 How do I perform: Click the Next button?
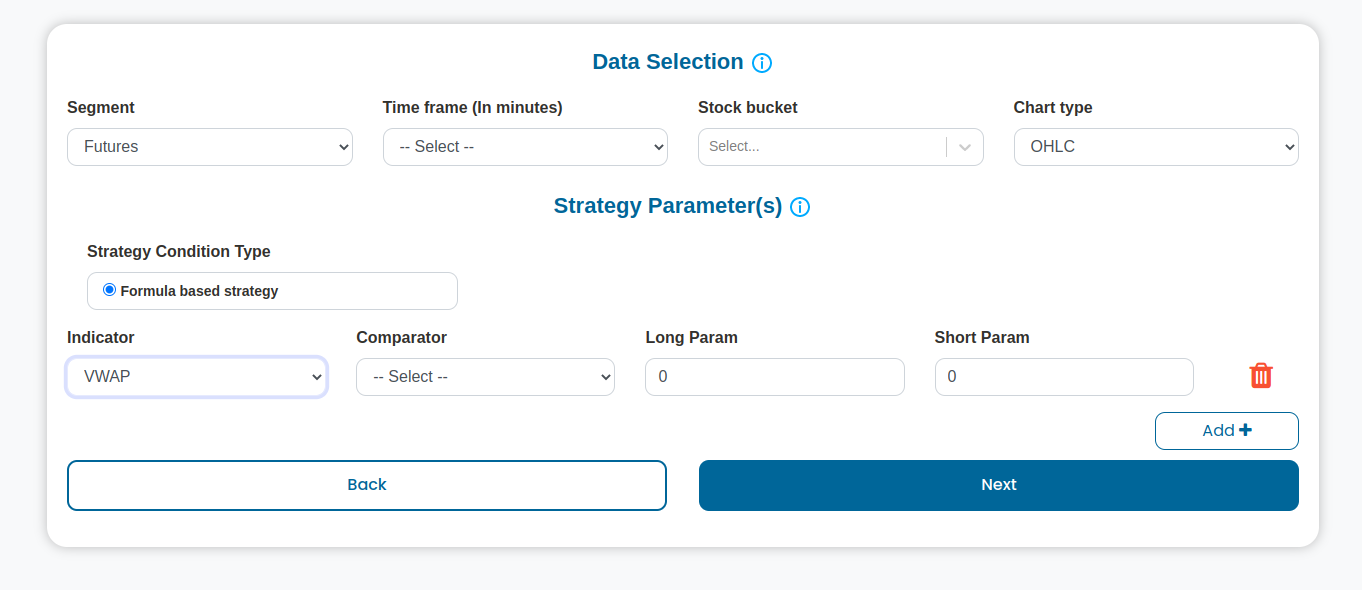pyautogui.click(x=999, y=485)
